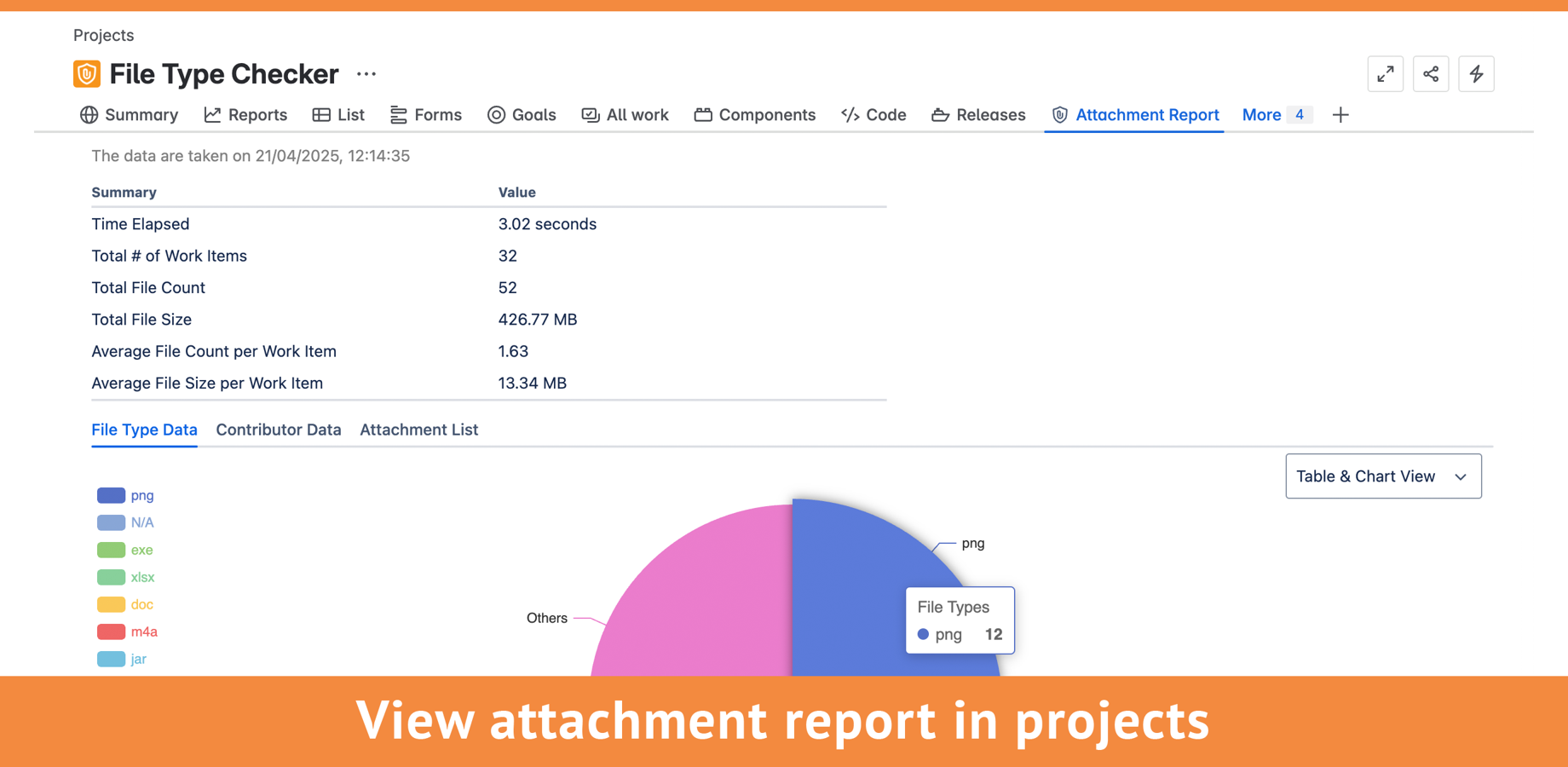Image resolution: width=1568 pixels, height=767 pixels.
Task: Open the share icon top right
Action: coord(1431,74)
